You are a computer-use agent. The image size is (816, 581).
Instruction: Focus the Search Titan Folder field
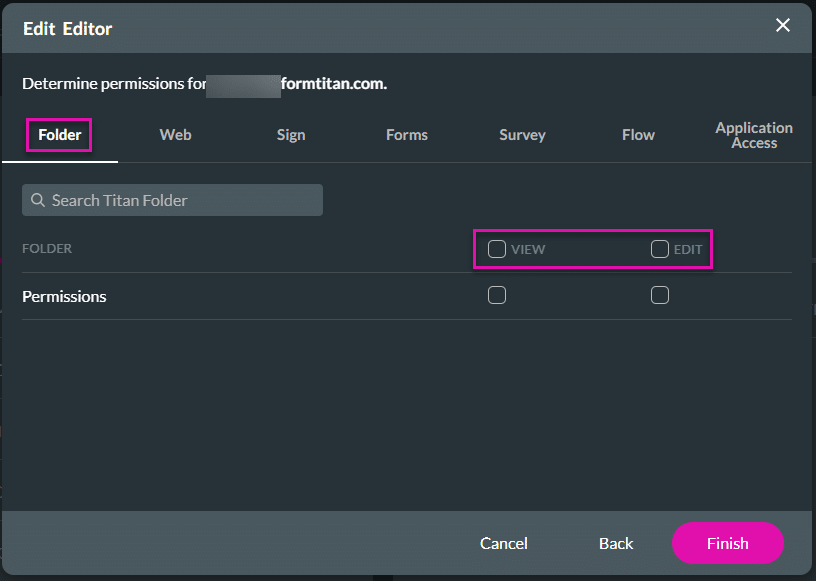[x=180, y=200]
